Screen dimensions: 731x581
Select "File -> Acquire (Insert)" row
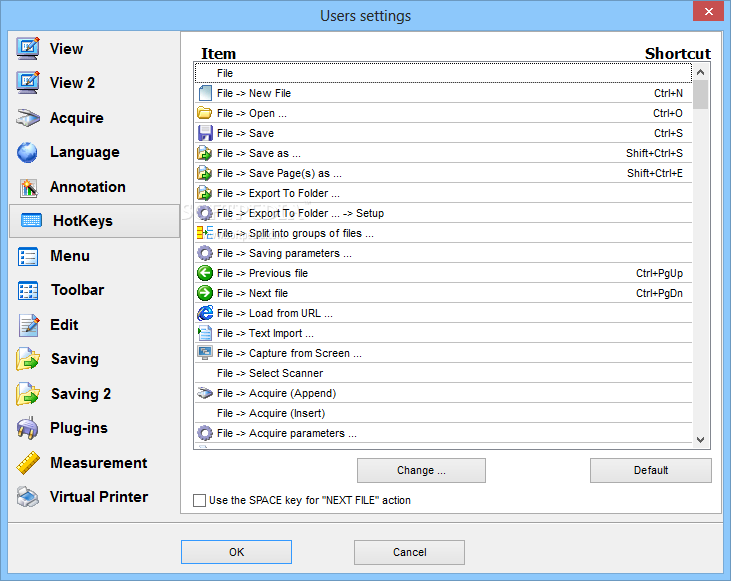click(x=443, y=414)
